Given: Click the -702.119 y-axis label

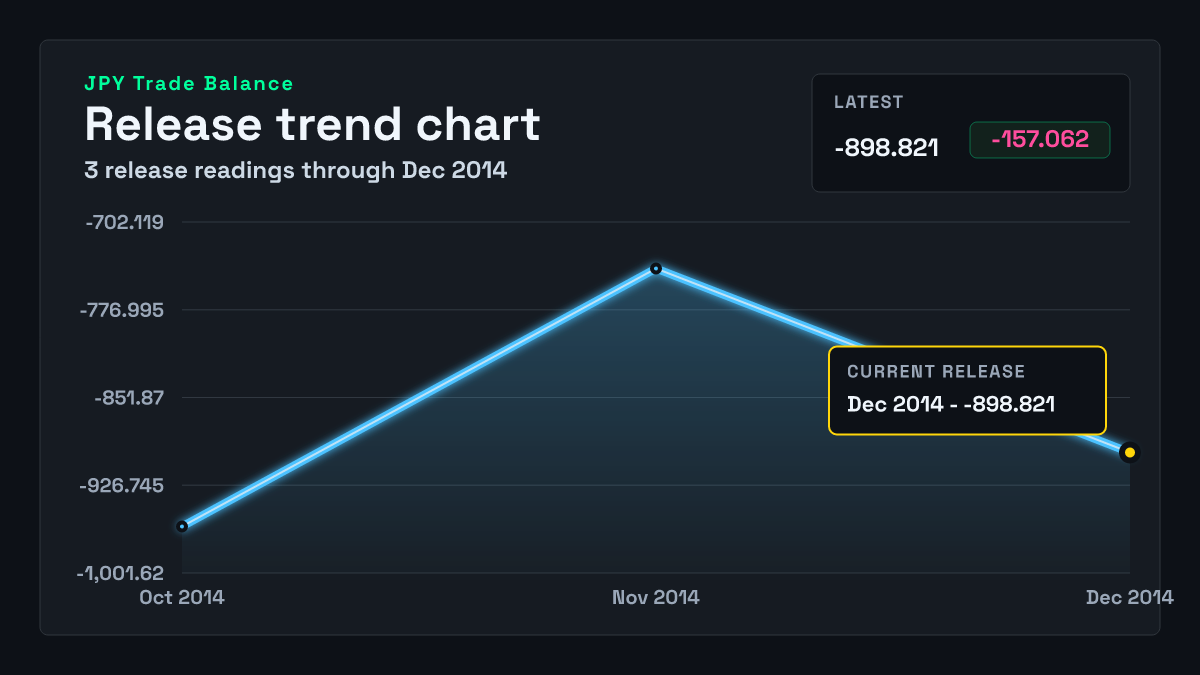Looking at the screenshot, I should point(124,222).
